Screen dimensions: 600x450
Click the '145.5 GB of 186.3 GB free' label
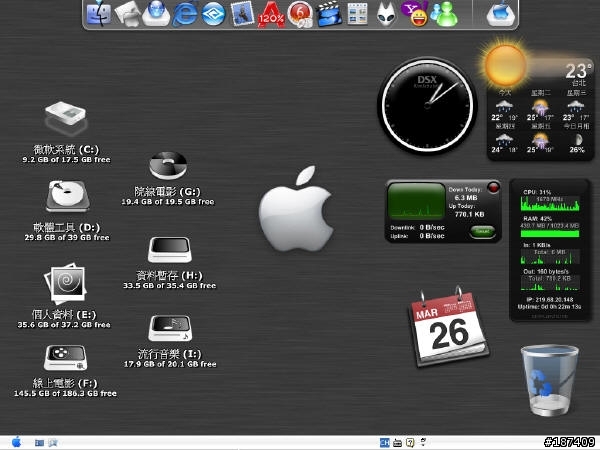pyautogui.click(x=65, y=393)
